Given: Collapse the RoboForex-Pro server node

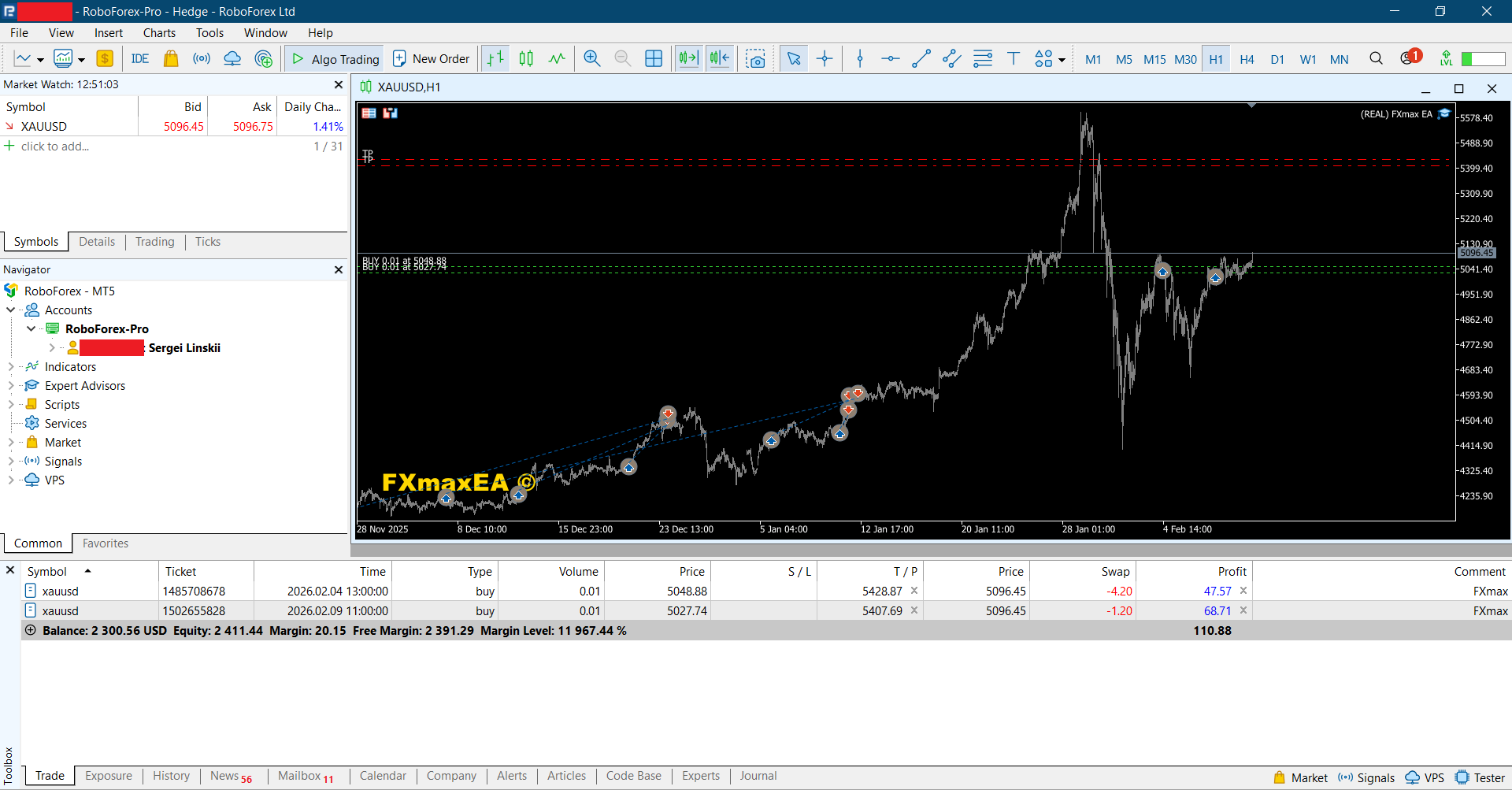Looking at the screenshot, I should click(x=31, y=329).
